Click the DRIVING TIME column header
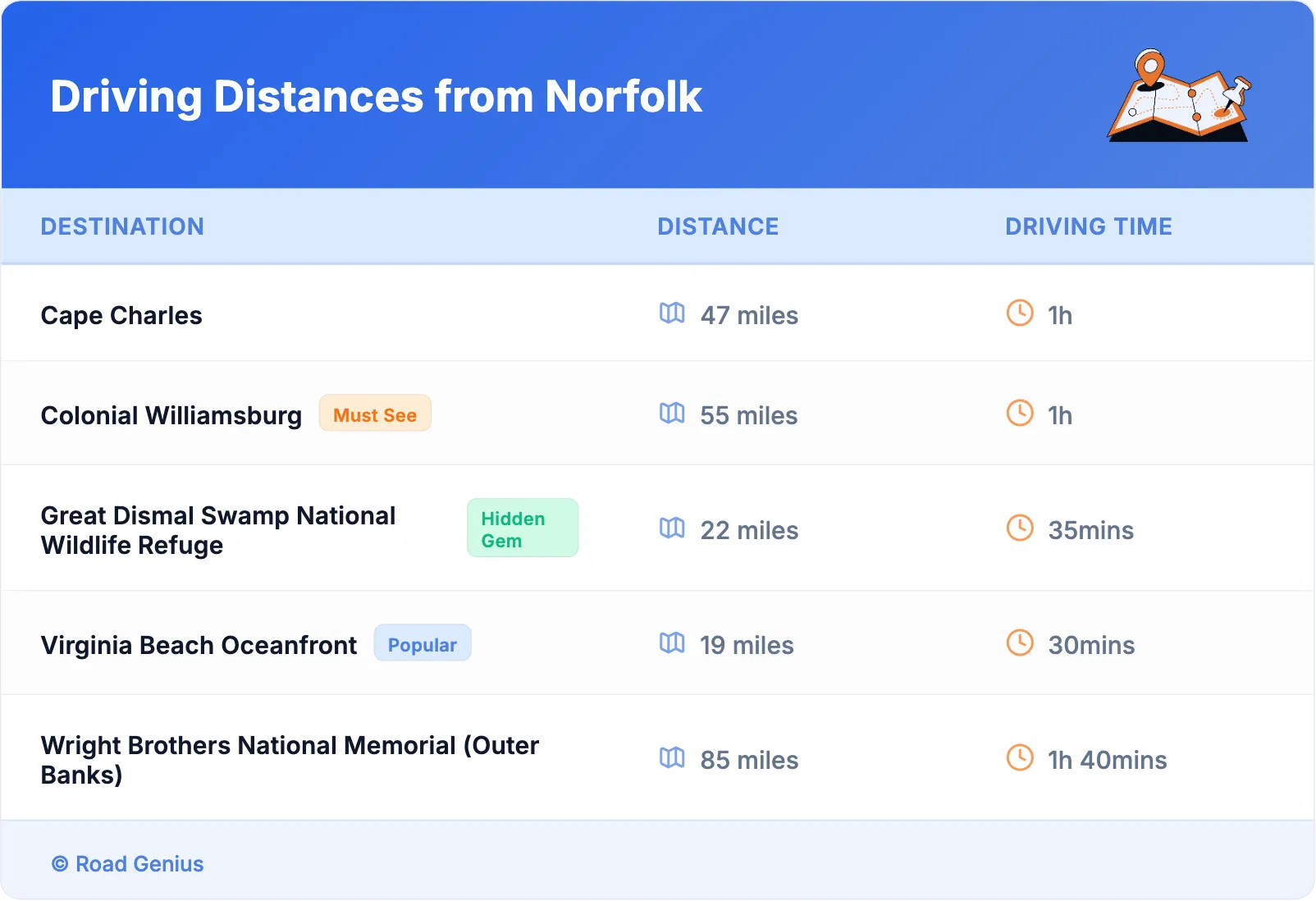Screen dimensions: 1316x901 tap(1089, 226)
